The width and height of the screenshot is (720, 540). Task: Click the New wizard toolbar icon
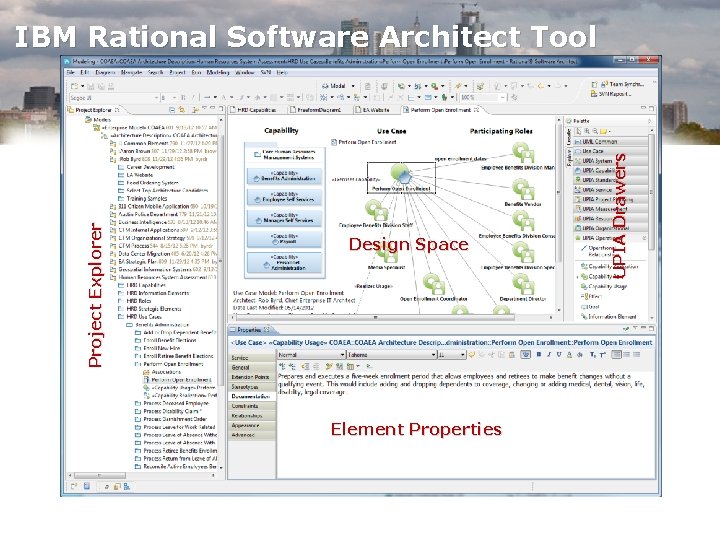74,86
